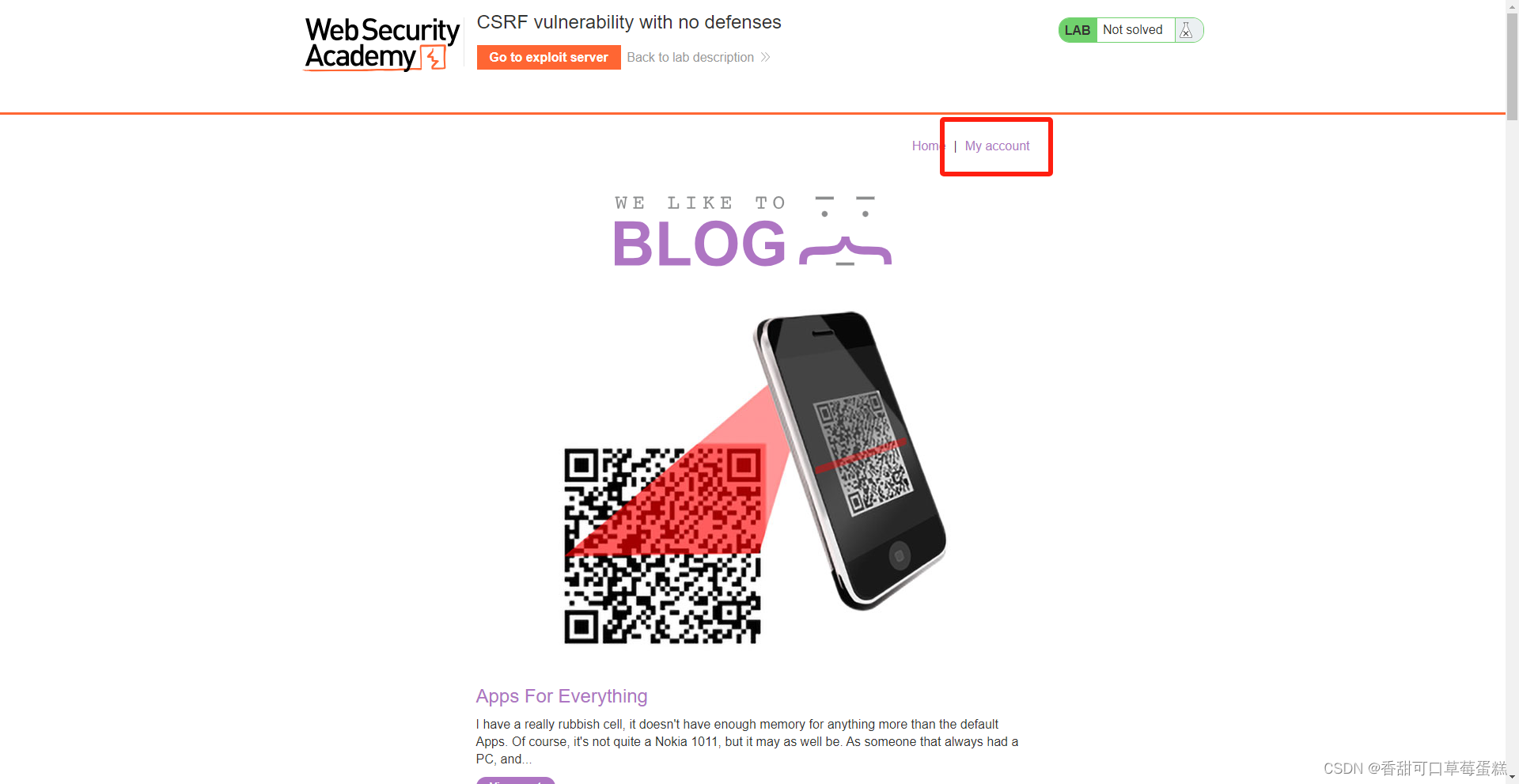Go back to lab description
Screen dimensions: 1519x784
pyautogui.click(x=690, y=57)
